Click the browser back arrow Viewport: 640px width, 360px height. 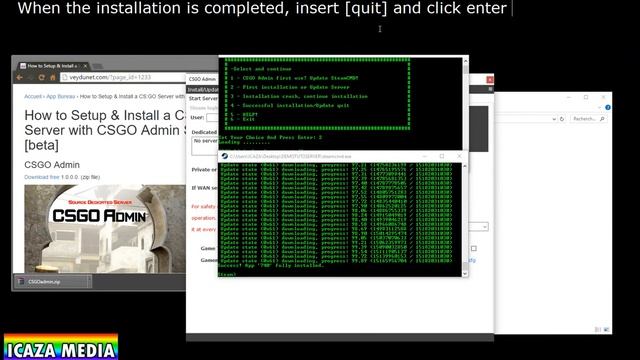[20, 77]
